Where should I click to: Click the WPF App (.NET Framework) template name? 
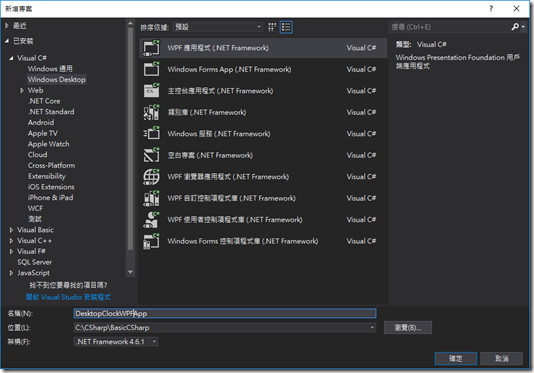coord(218,48)
